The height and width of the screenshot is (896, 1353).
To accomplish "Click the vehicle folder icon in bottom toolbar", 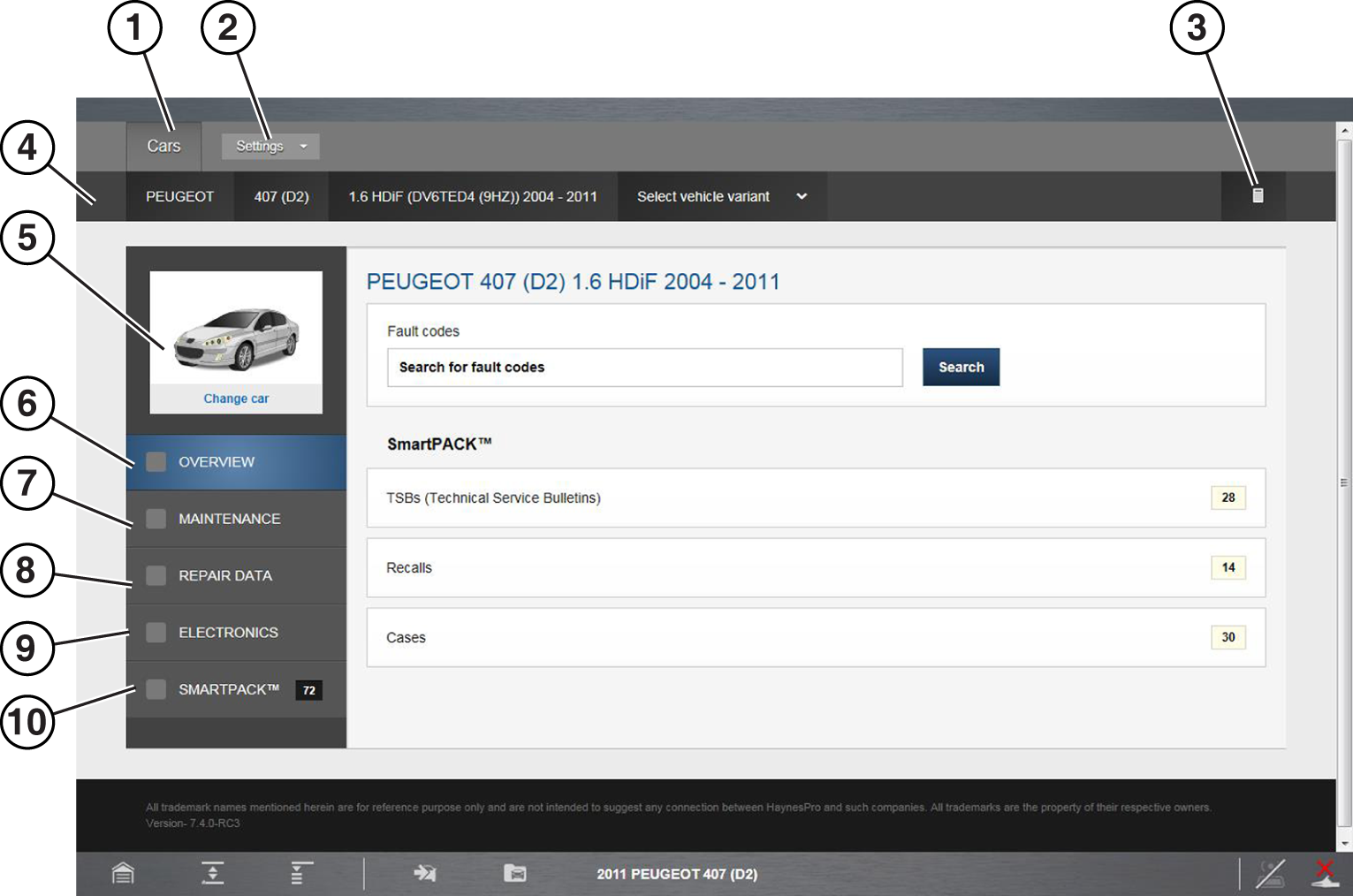I will tap(514, 873).
